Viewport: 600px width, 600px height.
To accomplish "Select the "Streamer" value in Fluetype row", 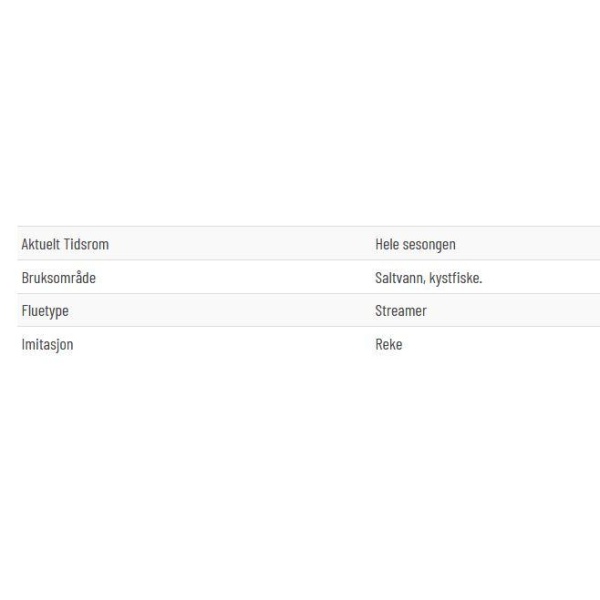I will pos(401,311).
